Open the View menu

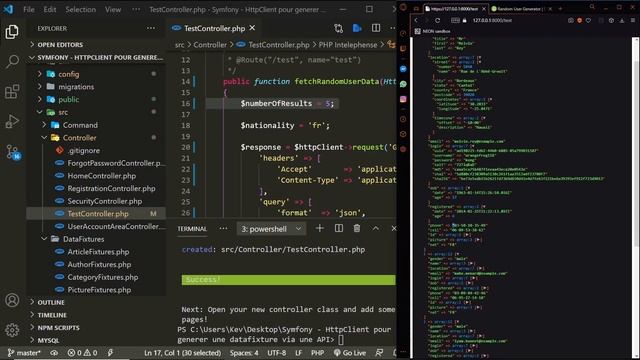[113, 9]
